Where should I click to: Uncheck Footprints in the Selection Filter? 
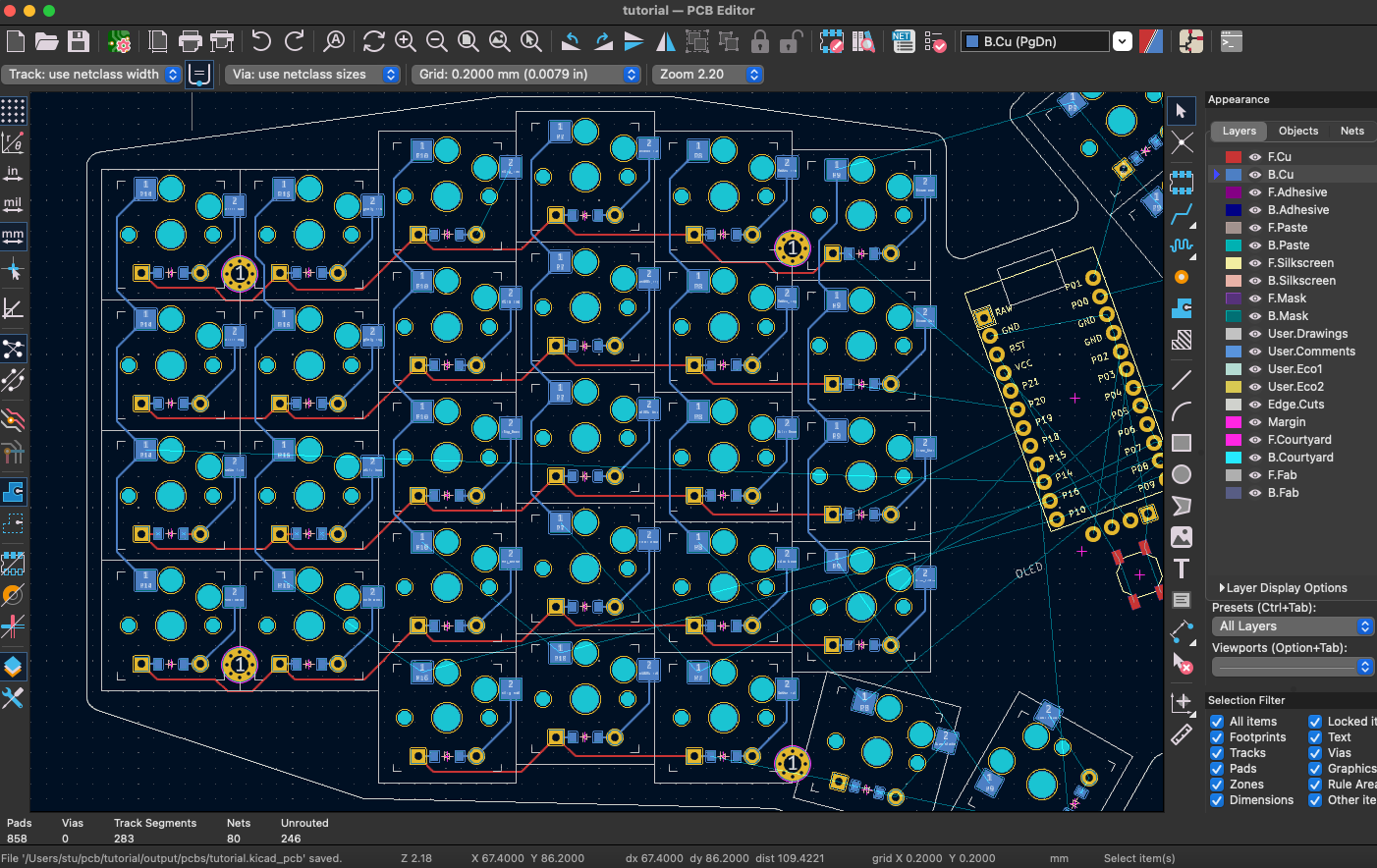(x=1217, y=736)
